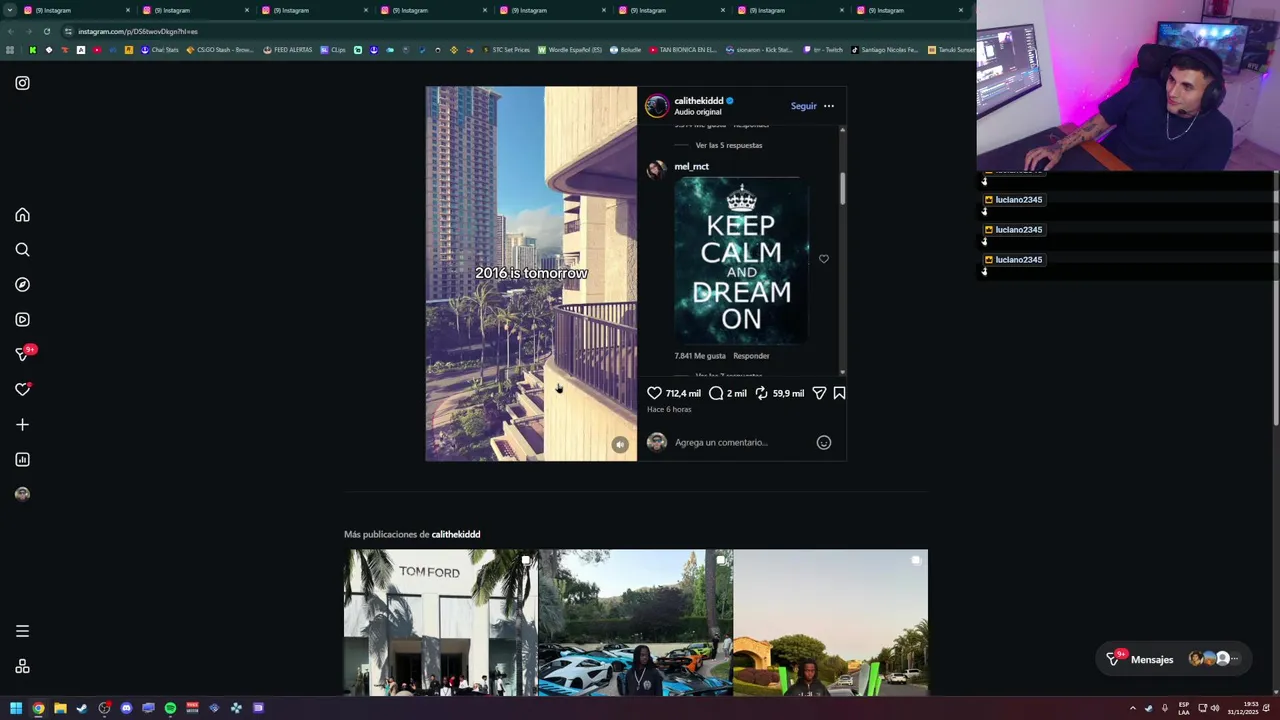Open the Dashboard chart icon in sidebar
Viewport: 1280px width, 720px height.
click(x=22, y=460)
